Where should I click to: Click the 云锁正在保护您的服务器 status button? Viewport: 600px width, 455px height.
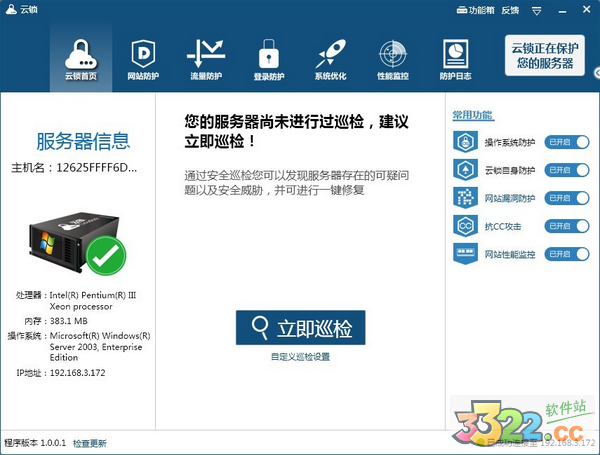click(545, 55)
